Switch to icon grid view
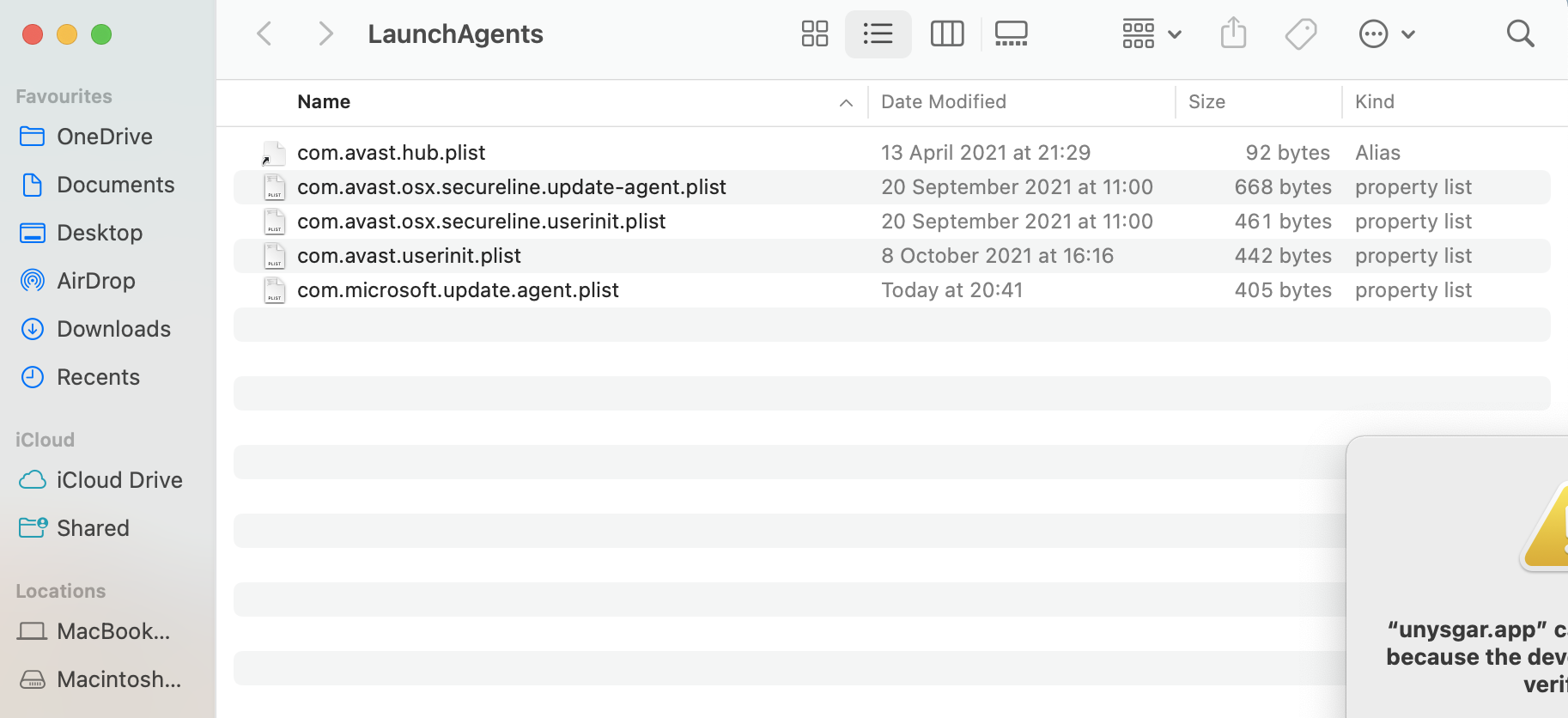The width and height of the screenshot is (1568, 718). pyautogui.click(x=814, y=34)
